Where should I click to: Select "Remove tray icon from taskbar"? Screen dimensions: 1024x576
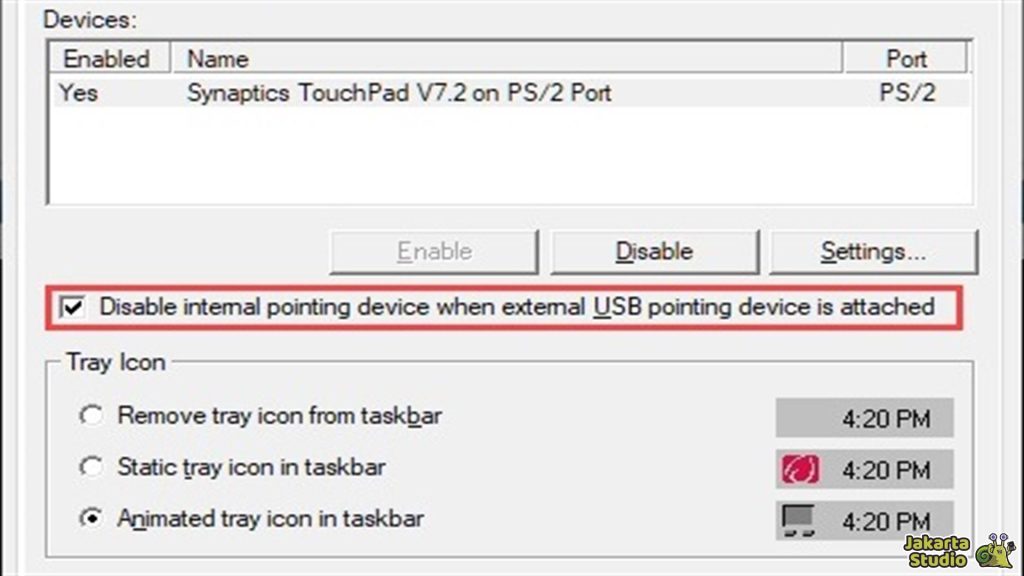92,415
